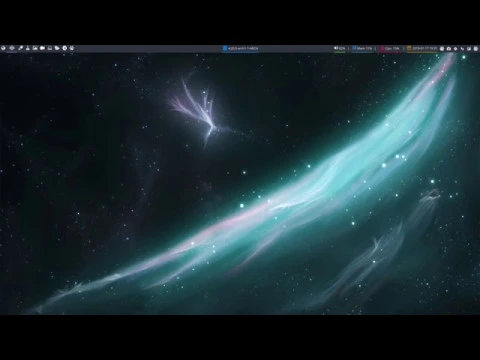Click the stacked files workspace icon

point(57,48)
